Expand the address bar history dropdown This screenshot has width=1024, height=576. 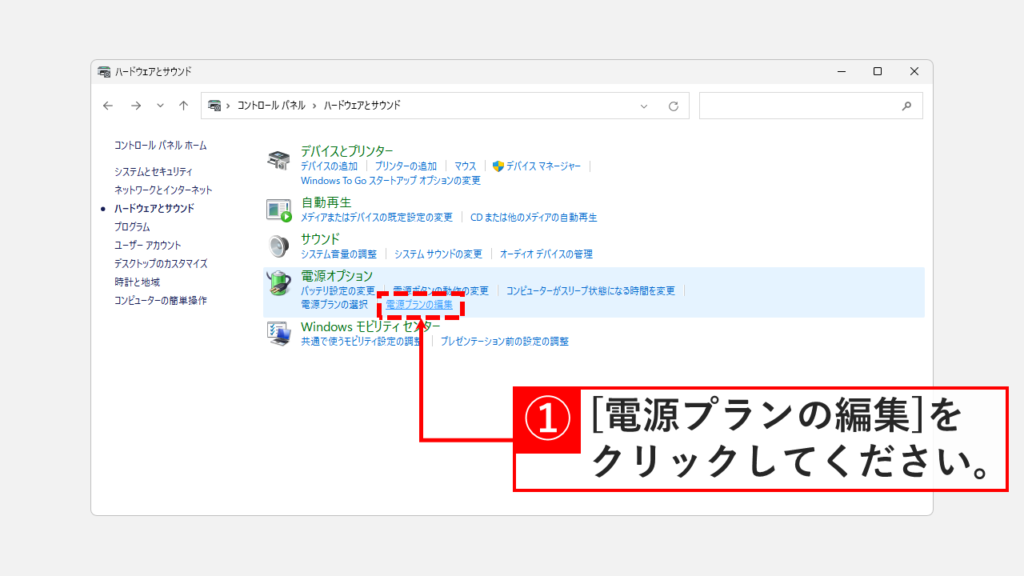point(642,105)
